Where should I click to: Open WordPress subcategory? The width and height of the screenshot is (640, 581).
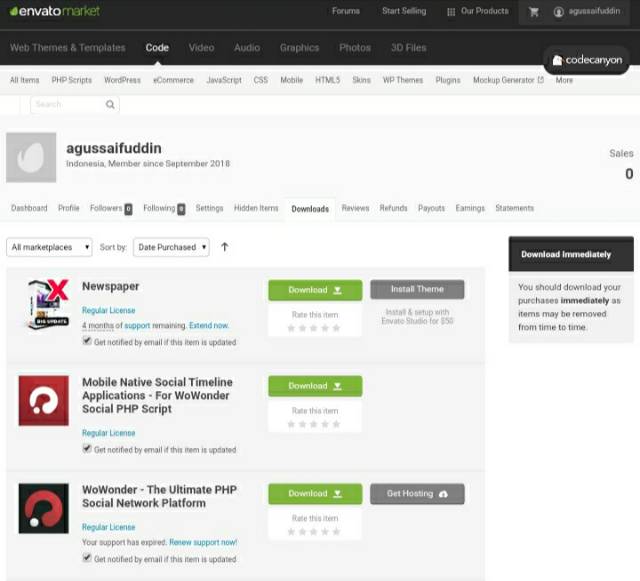(x=122, y=80)
